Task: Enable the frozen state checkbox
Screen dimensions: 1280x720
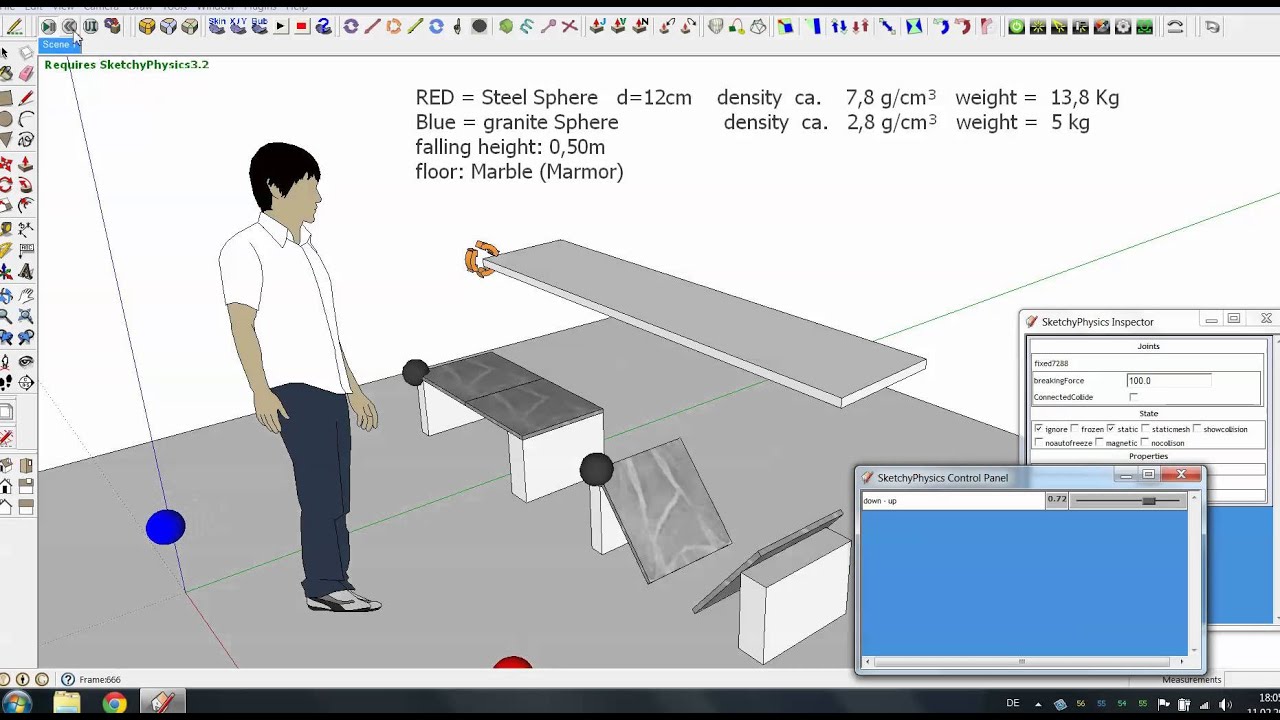Action: pyautogui.click(x=1075, y=429)
